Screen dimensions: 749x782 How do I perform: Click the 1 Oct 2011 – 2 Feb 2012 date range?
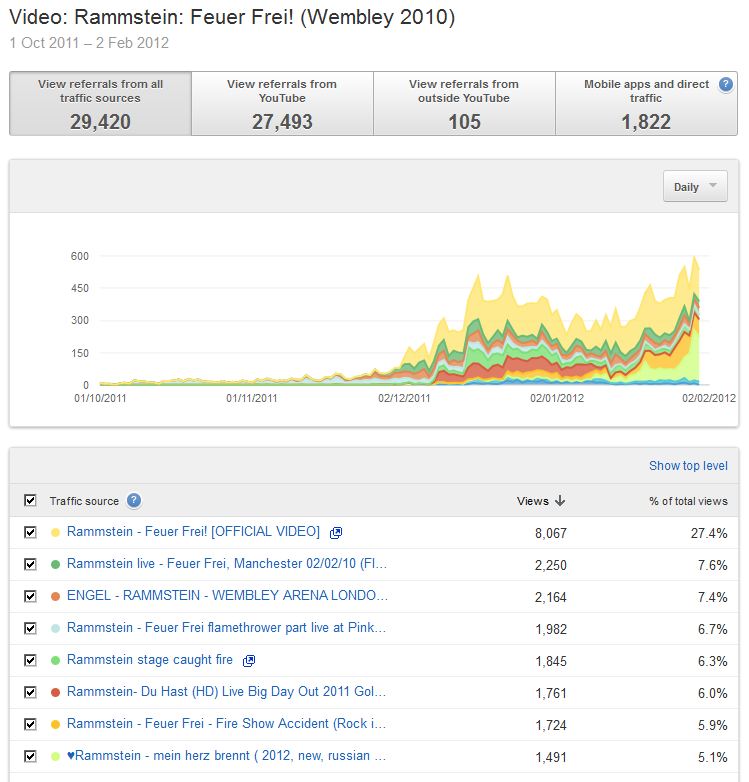click(x=89, y=43)
